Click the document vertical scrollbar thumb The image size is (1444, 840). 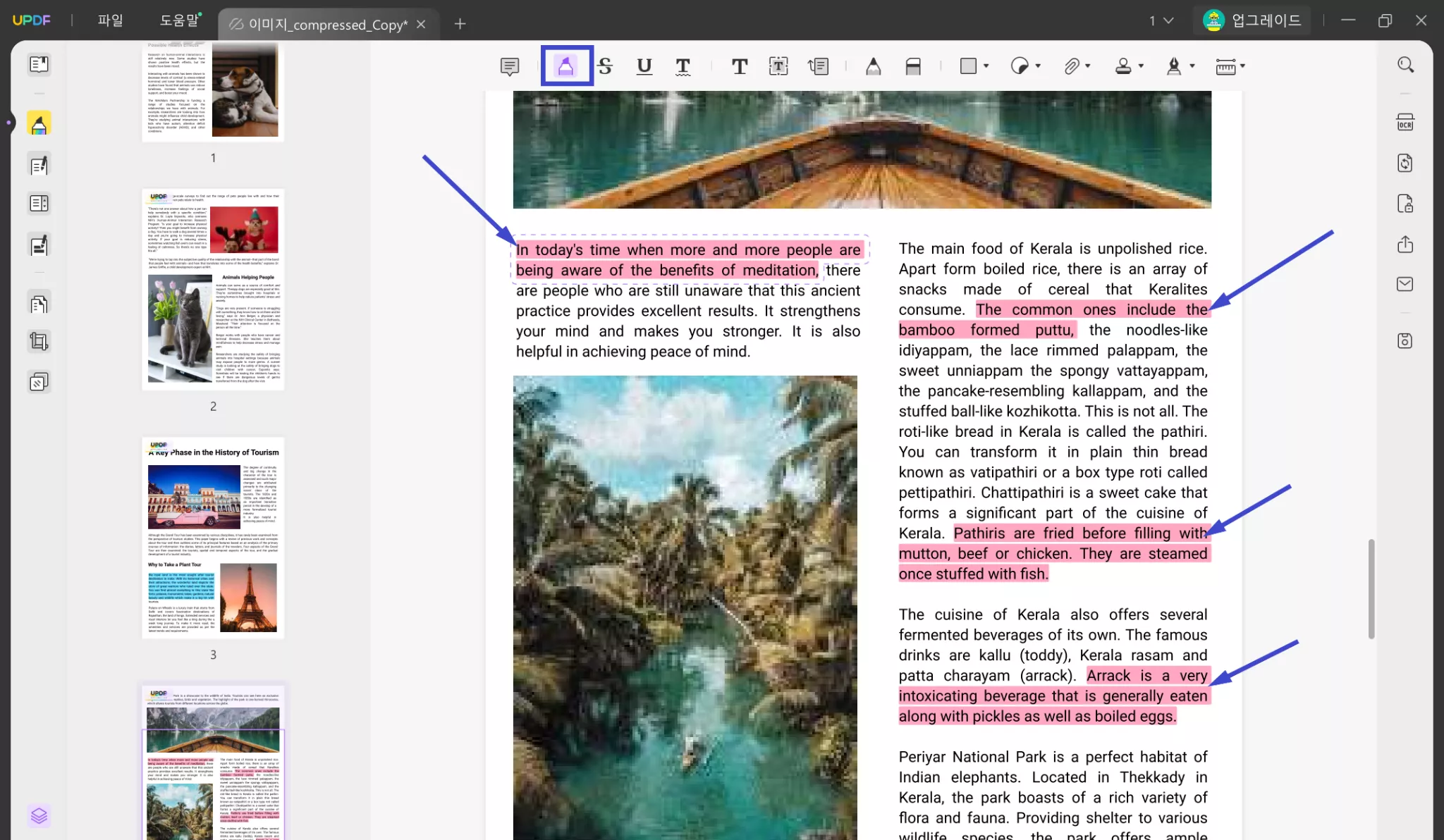point(1371,589)
